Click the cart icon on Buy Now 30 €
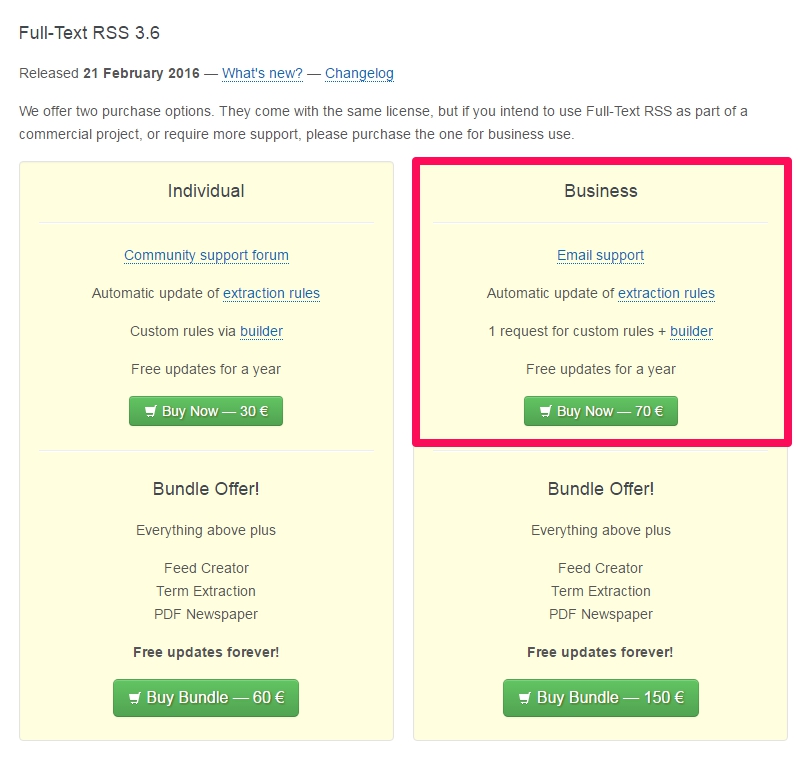 point(150,411)
